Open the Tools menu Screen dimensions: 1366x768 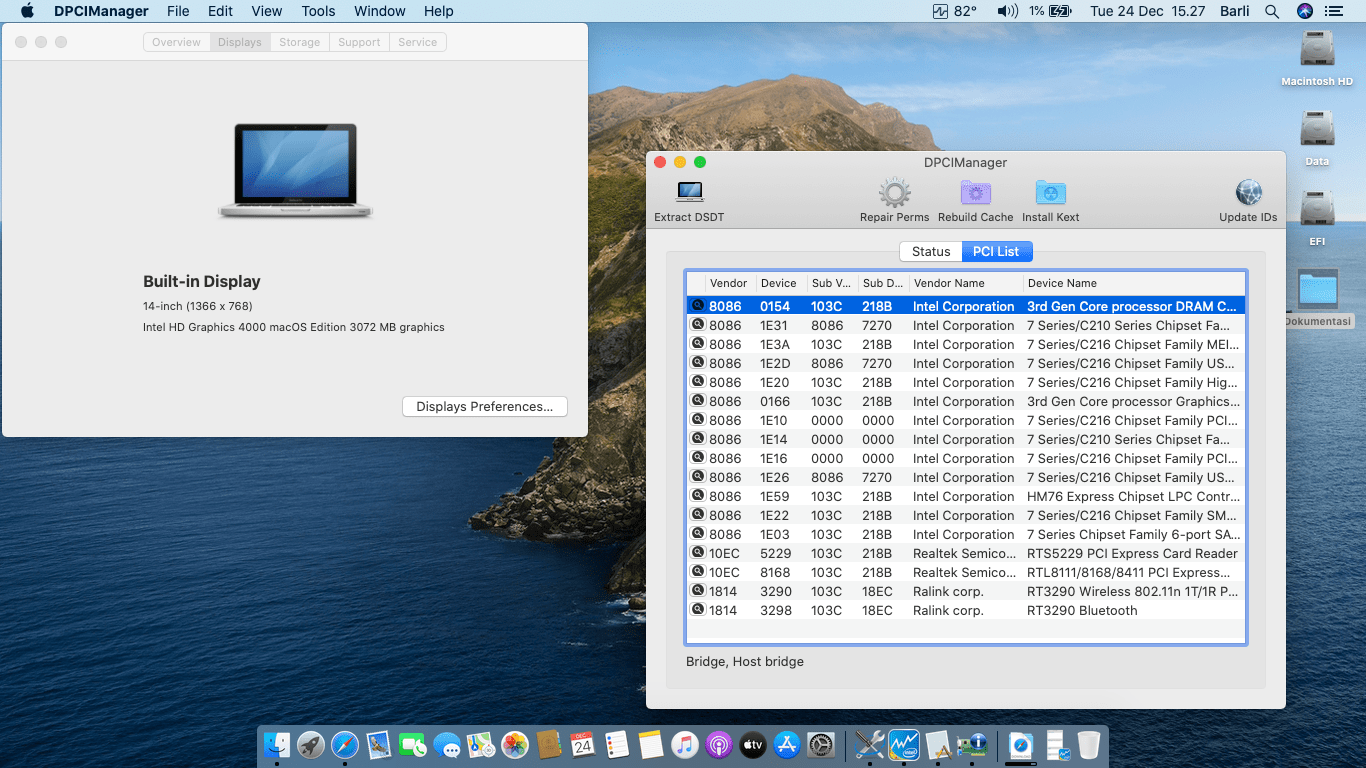click(x=318, y=11)
